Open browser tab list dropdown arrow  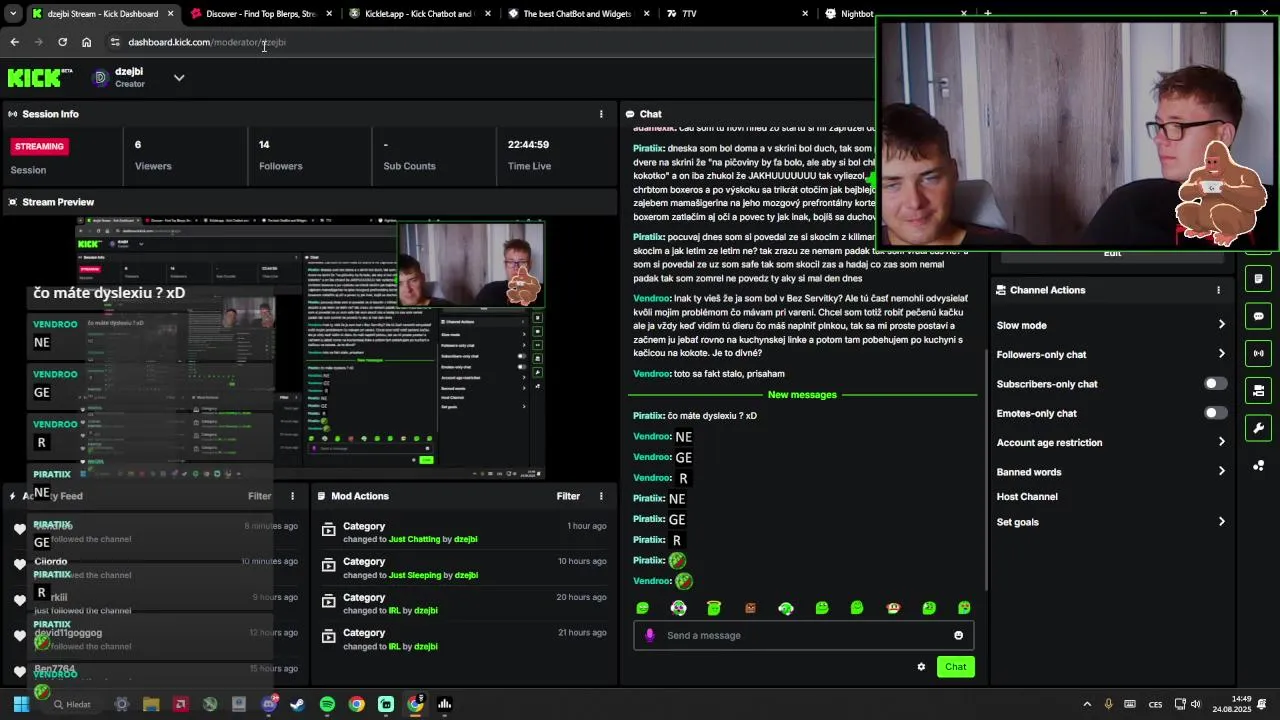(x=13, y=14)
